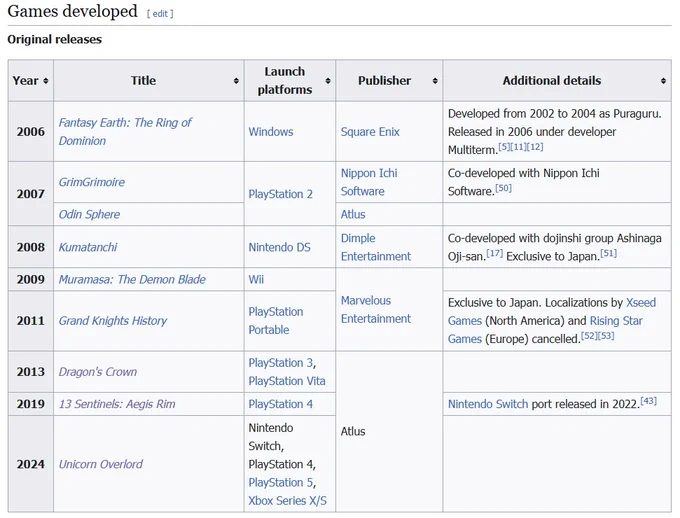Select the 2019 year cell

tap(31, 404)
